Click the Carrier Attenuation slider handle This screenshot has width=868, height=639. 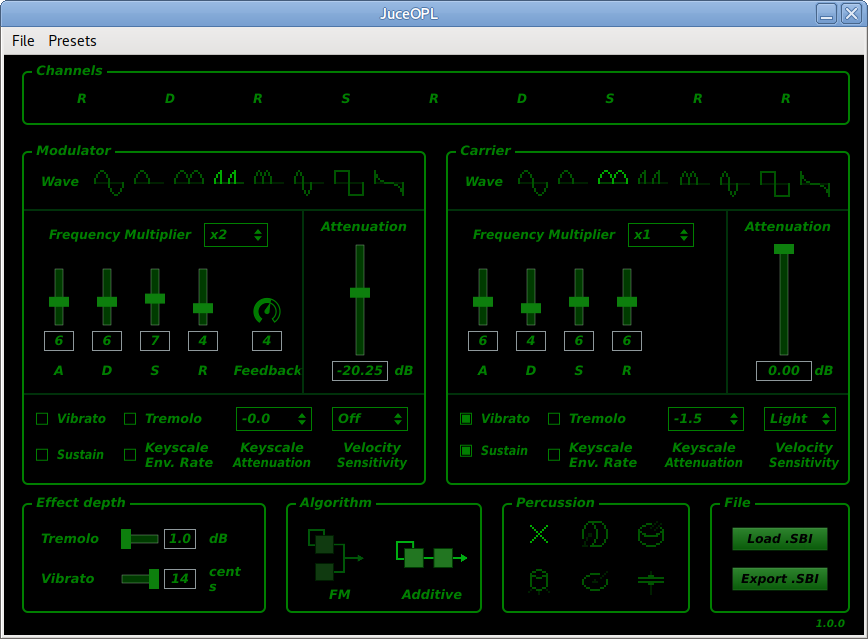click(x=784, y=249)
